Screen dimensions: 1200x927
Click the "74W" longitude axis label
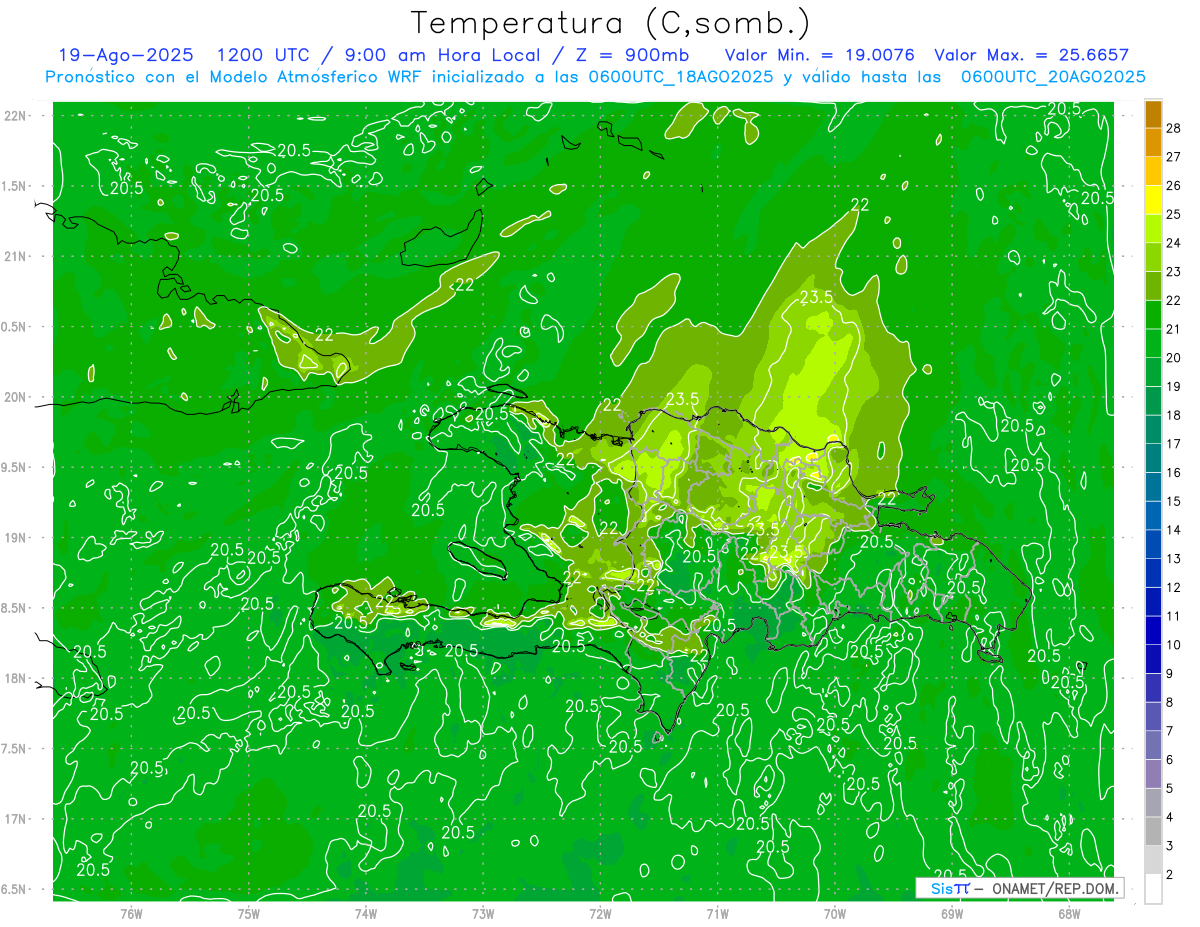tap(365, 913)
